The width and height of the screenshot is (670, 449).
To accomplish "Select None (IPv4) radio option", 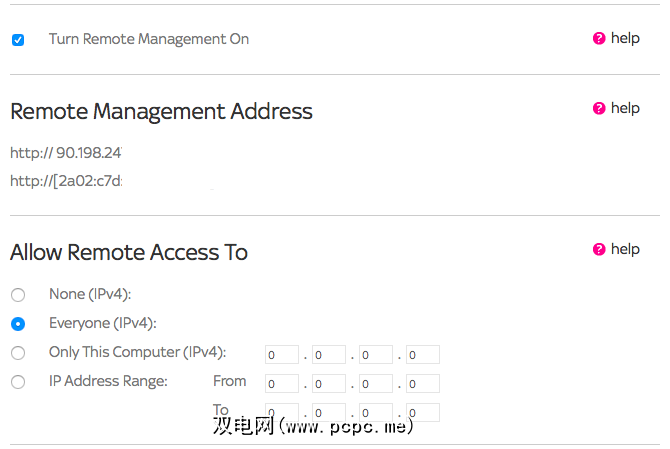I will tap(18, 295).
